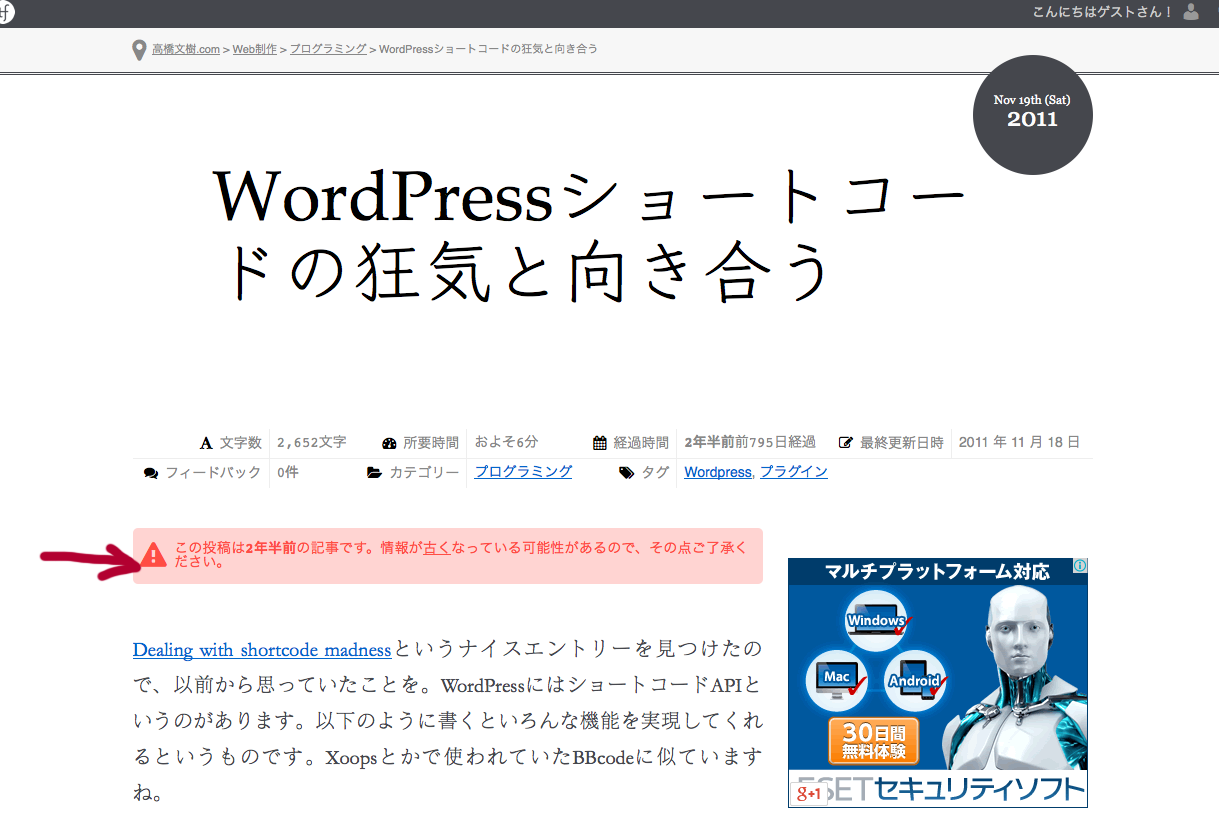1219x817 pixels.
Task: Click the Mac icon in the ad
Action: (837, 679)
